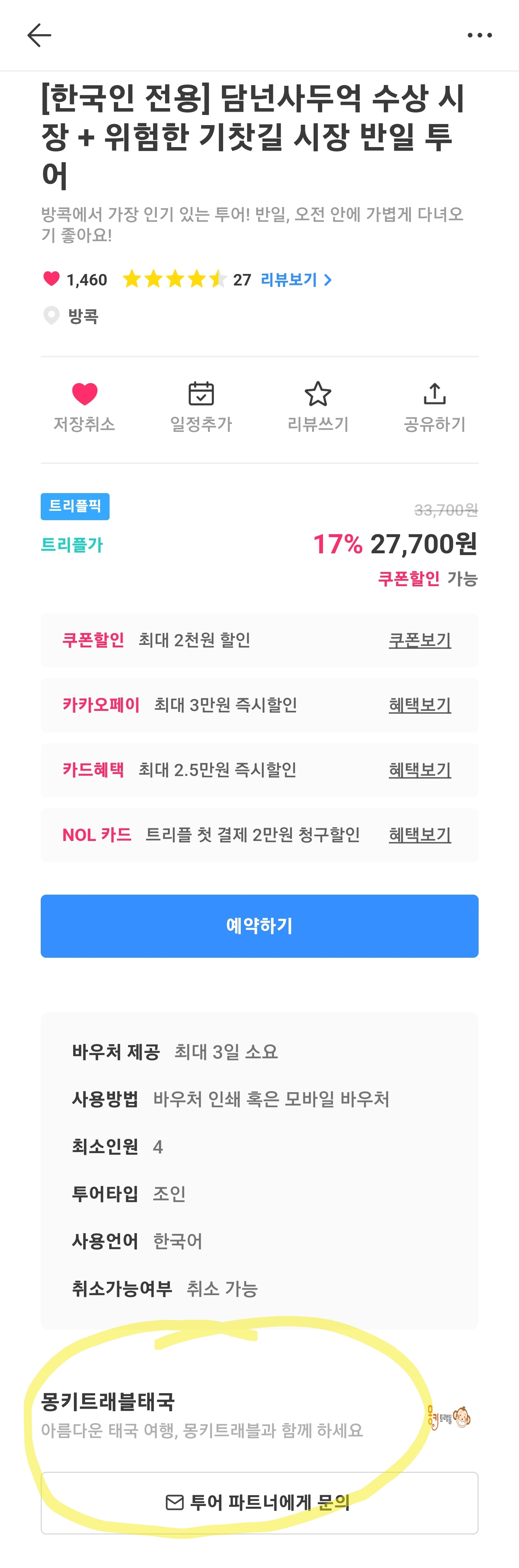Image resolution: width=519 pixels, height=1568 pixels.
Task: Tap the 몽키트래블태국 partner name
Action: pyautogui.click(x=108, y=1402)
